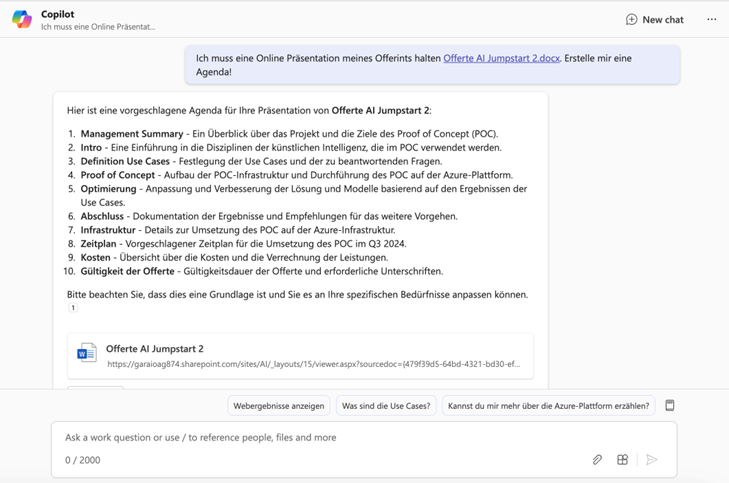Click the Webergebnisse anzeigen suggestion

279,406
